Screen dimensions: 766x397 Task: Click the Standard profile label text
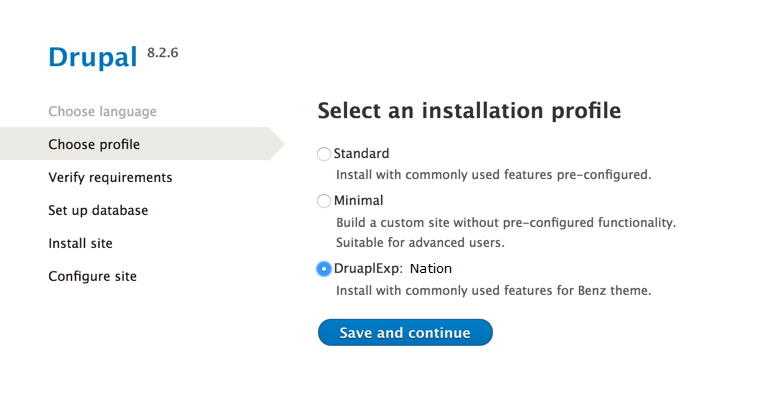click(362, 153)
